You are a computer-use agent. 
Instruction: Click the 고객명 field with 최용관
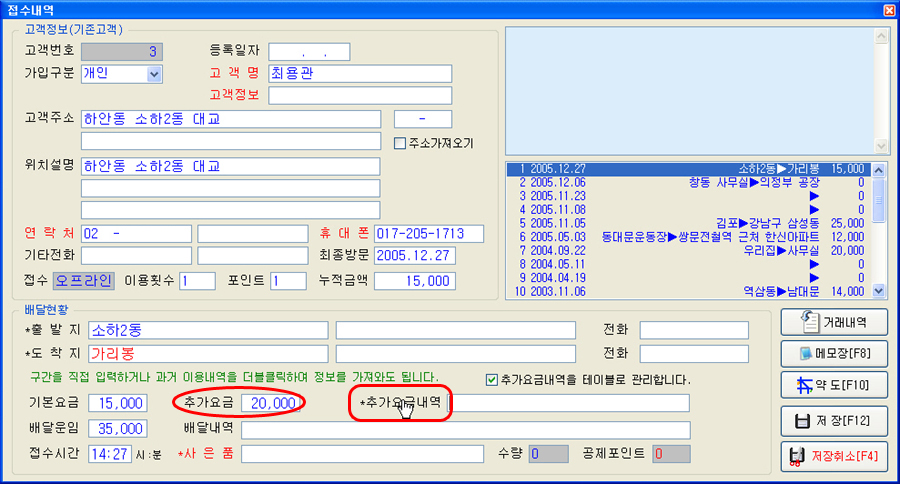pyautogui.click(x=360, y=73)
